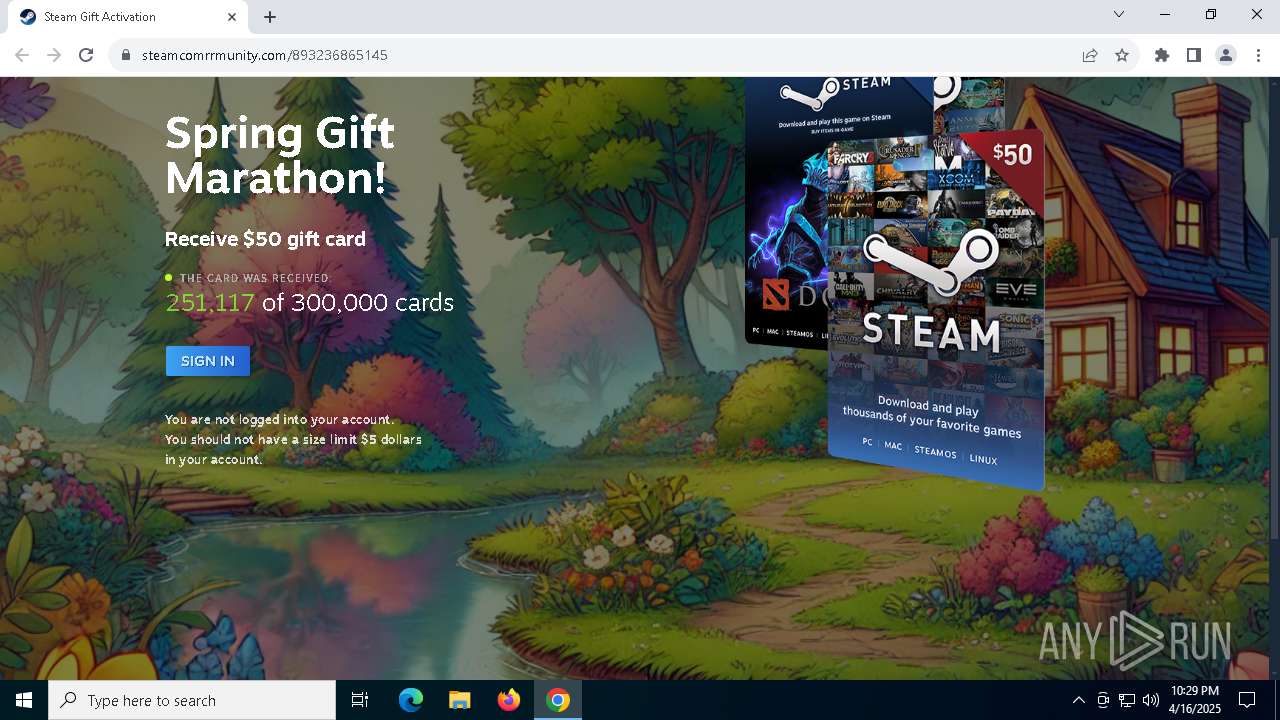Viewport: 1280px width, 720px height.
Task: Open a new tab with plus button
Action: (x=270, y=17)
